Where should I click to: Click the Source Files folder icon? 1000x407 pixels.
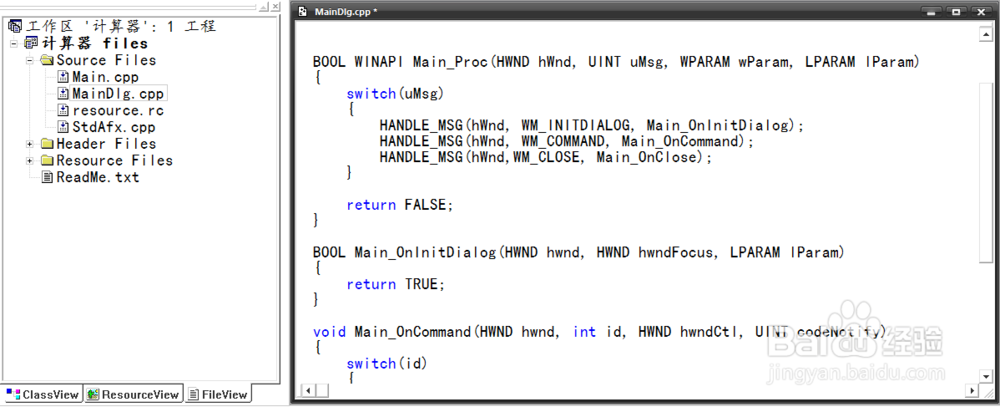coord(47,61)
